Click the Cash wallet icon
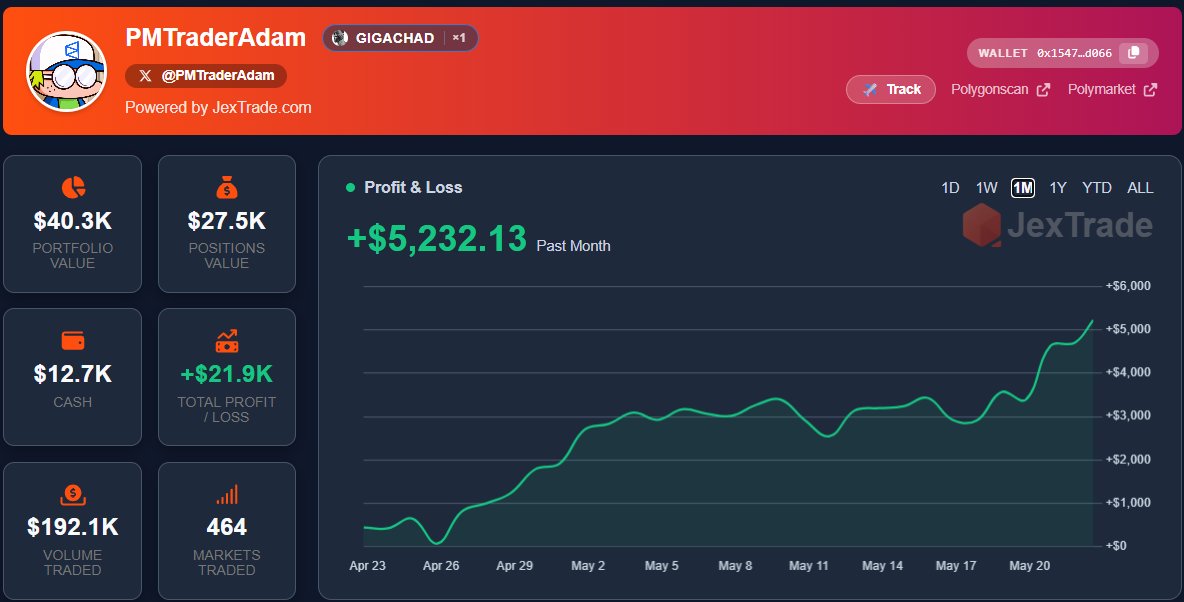Viewport: 1184px width, 602px height. tap(72, 341)
